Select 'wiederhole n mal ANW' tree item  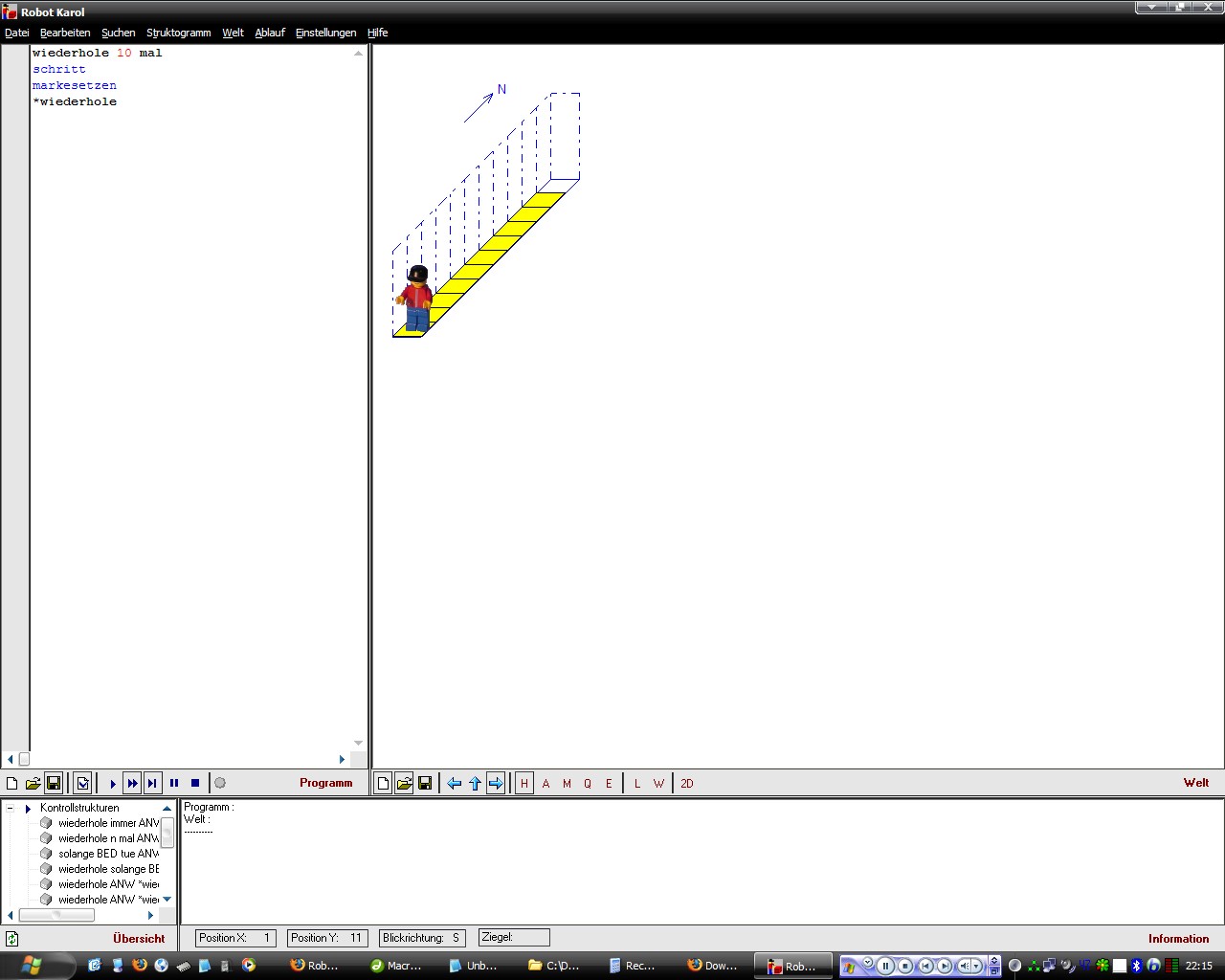(x=109, y=838)
